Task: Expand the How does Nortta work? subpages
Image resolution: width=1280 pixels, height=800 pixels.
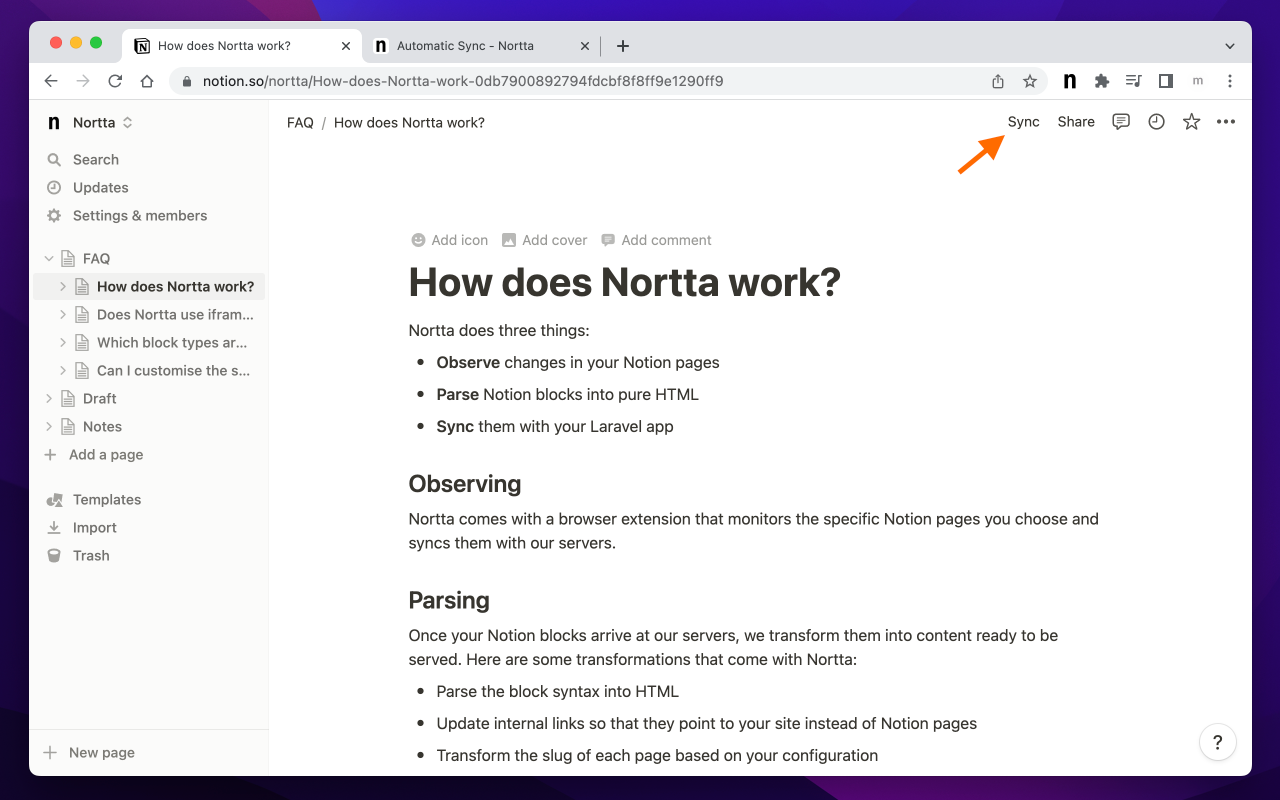Action: pyautogui.click(x=62, y=287)
